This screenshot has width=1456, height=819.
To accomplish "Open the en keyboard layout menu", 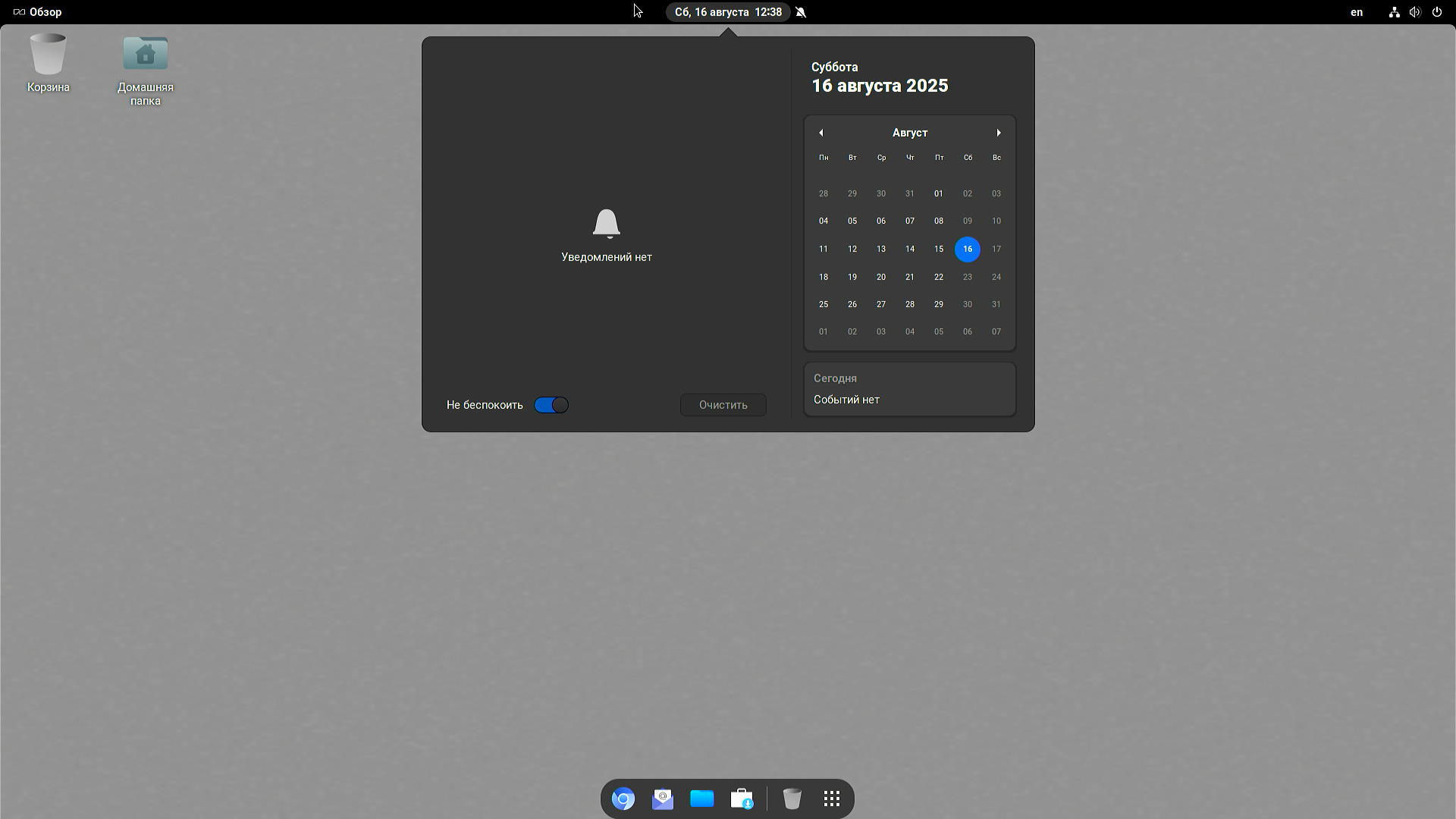I will pos(1357,12).
